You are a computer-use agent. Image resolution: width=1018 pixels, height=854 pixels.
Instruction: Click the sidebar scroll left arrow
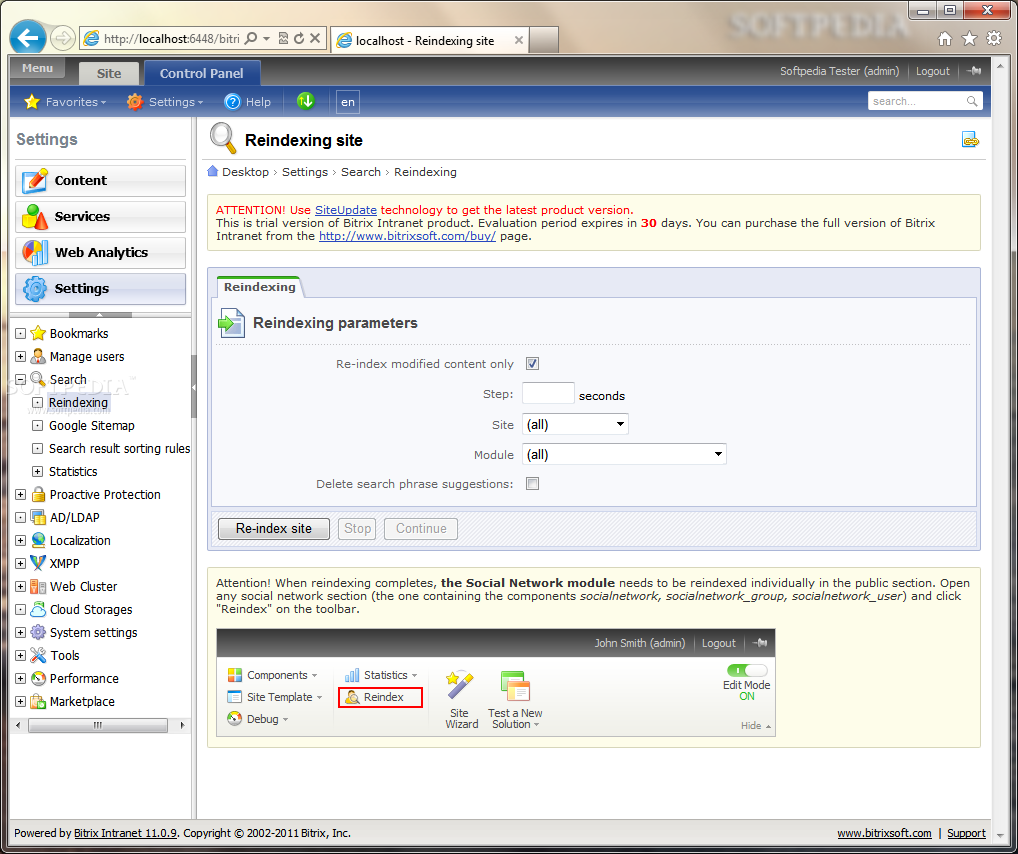(18, 725)
